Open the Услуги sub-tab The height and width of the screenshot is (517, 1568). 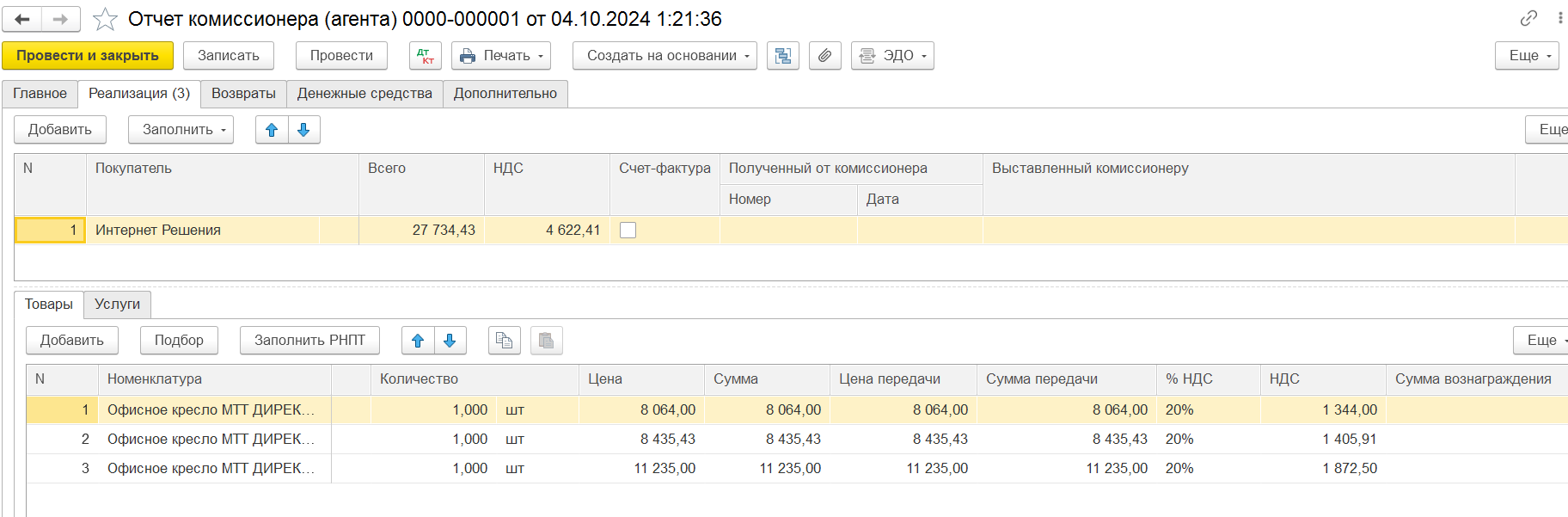click(x=117, y=305)
